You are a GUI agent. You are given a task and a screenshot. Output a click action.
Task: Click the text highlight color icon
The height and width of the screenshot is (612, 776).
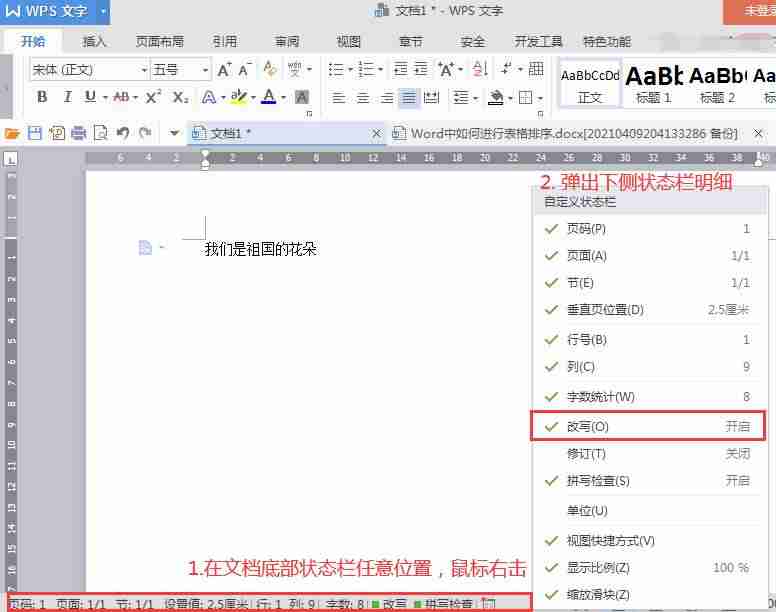[x=239, y=96]
